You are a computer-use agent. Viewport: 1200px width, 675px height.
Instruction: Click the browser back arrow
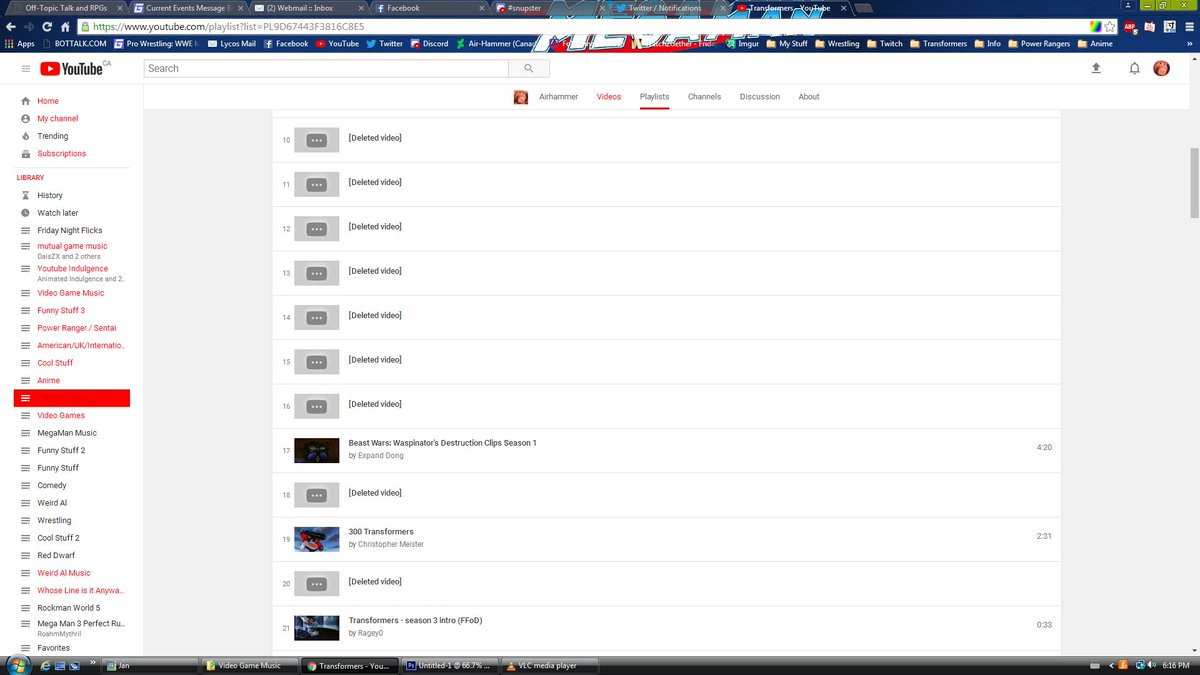[11, 26]
